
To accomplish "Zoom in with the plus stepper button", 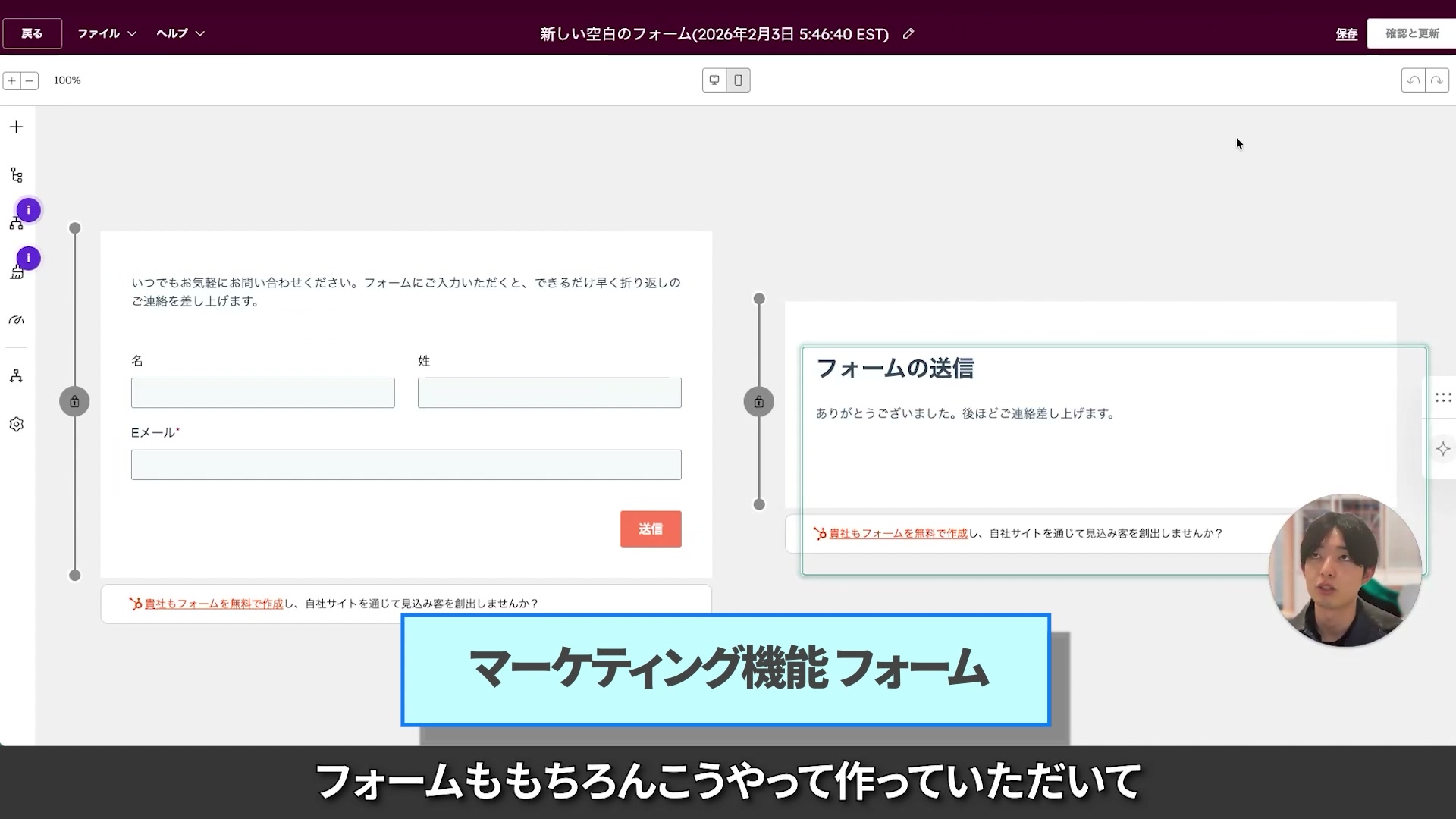I will pyautogui.click(x=11, y=80).
